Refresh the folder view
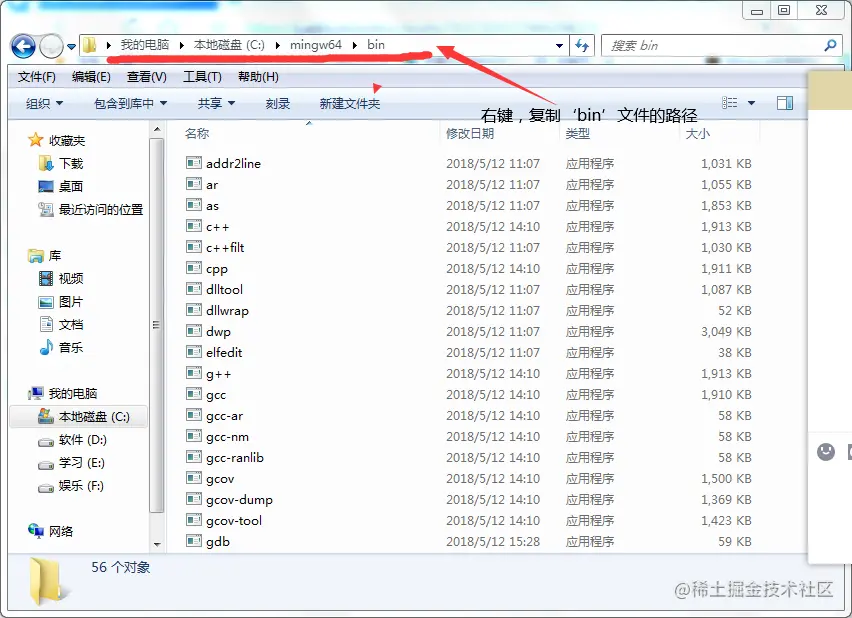852x618 pixels. (x=581, y=45)
